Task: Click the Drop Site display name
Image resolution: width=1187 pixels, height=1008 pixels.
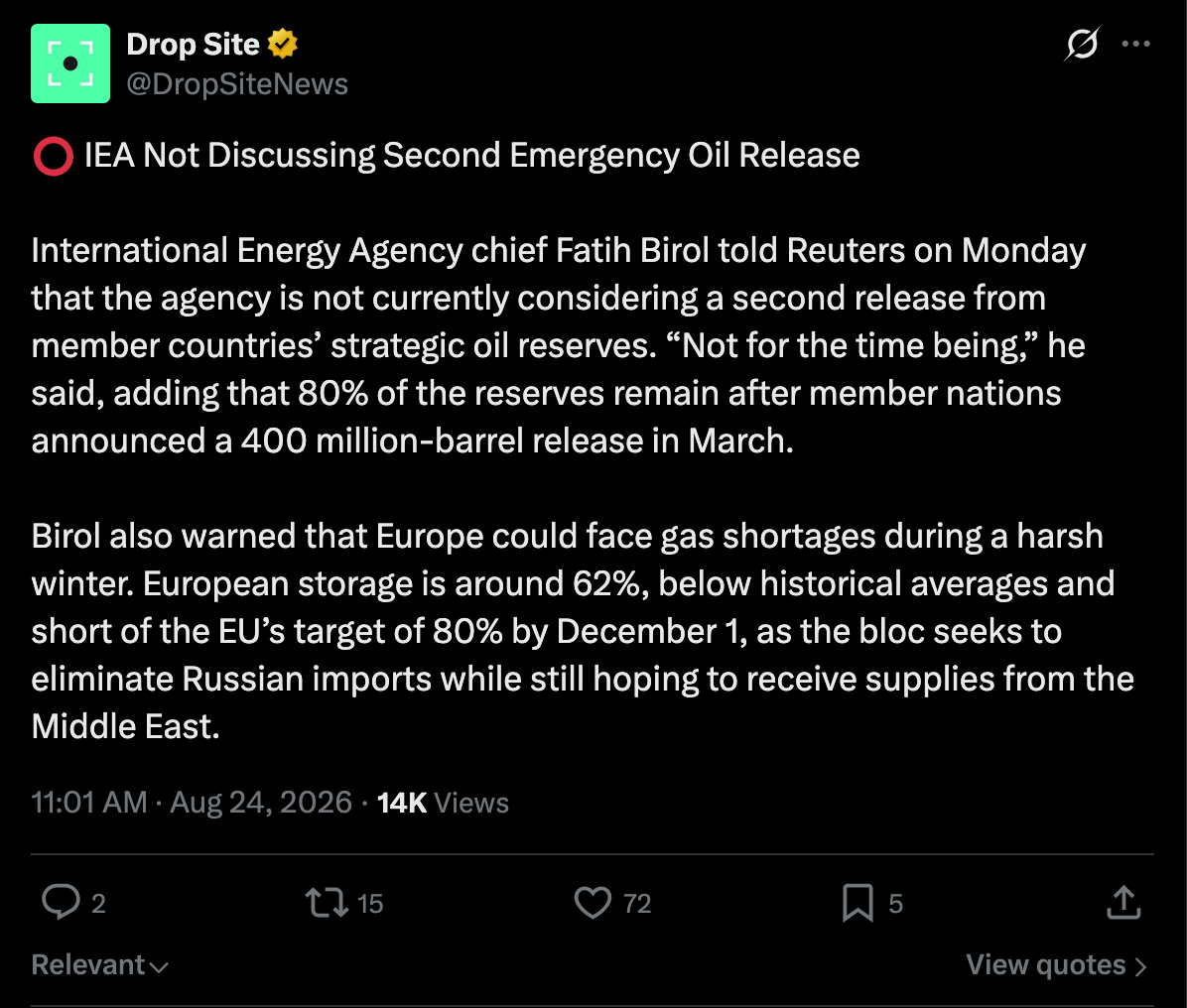Action: [x=194, y=45]
